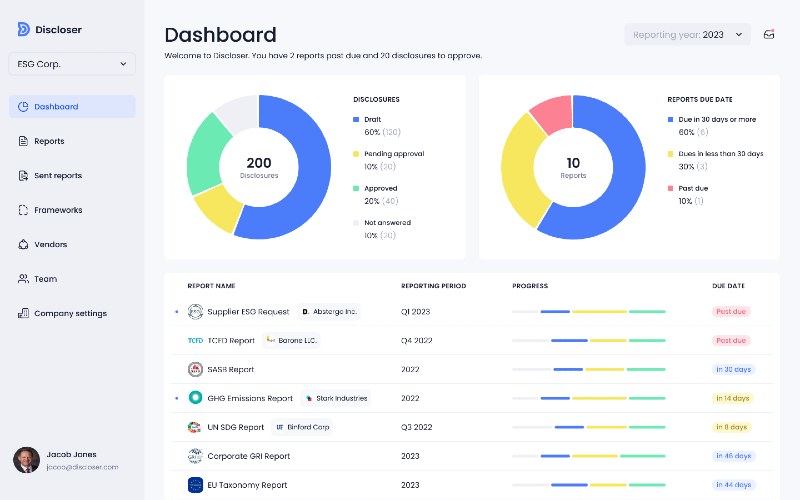Viewport: 800px width, 500px height.
Task: Click the SASB Report logo icon
Action: (x=195, y=369)
